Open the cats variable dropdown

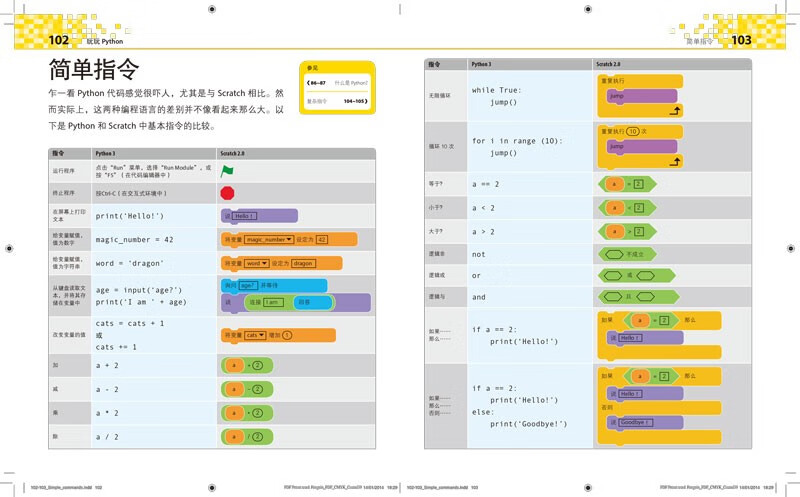coord(262,335)
